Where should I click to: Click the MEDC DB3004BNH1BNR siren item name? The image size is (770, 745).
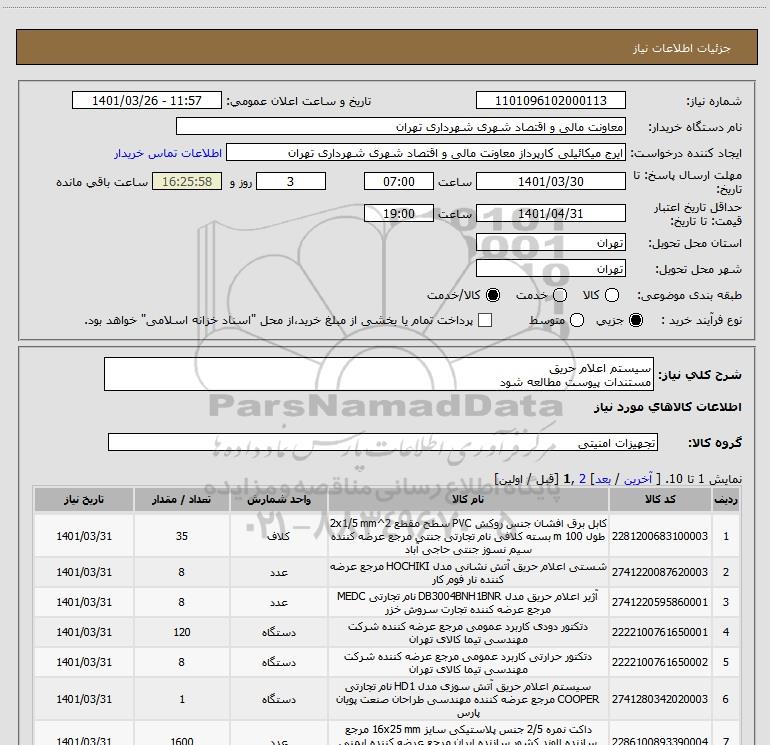[x=468, y=603]
